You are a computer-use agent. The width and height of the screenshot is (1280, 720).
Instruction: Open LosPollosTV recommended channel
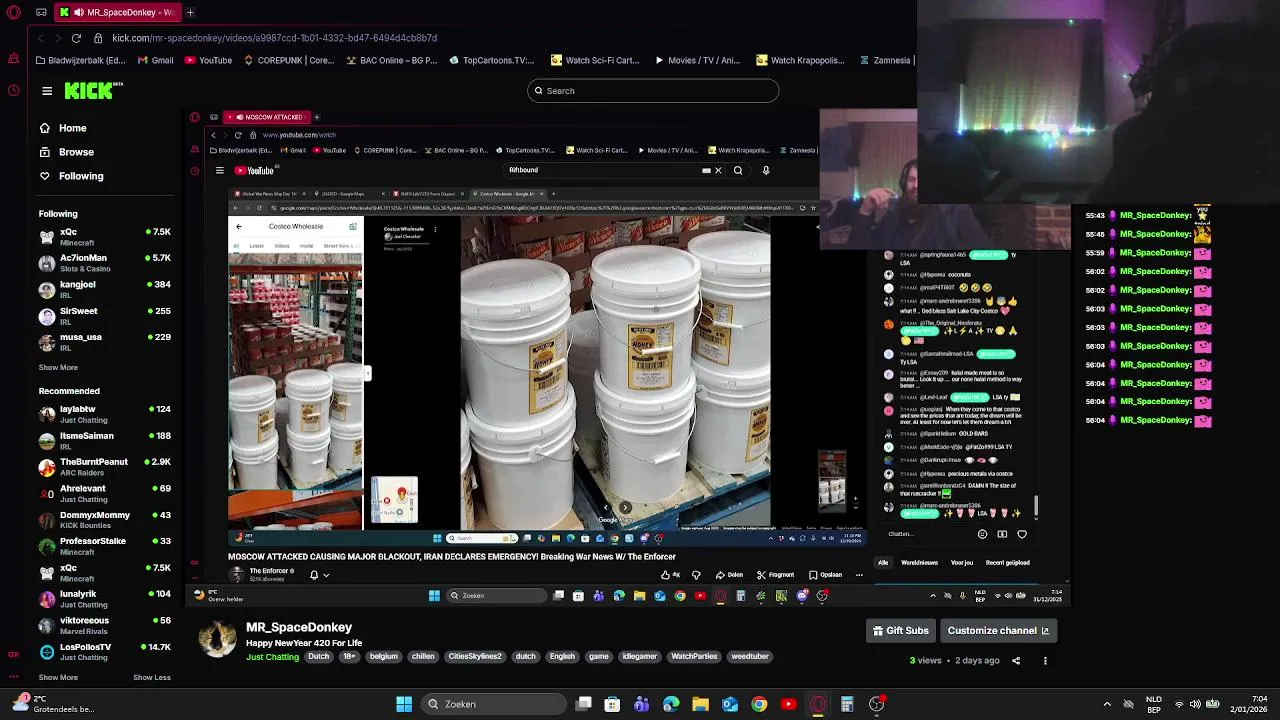(105, 652)
